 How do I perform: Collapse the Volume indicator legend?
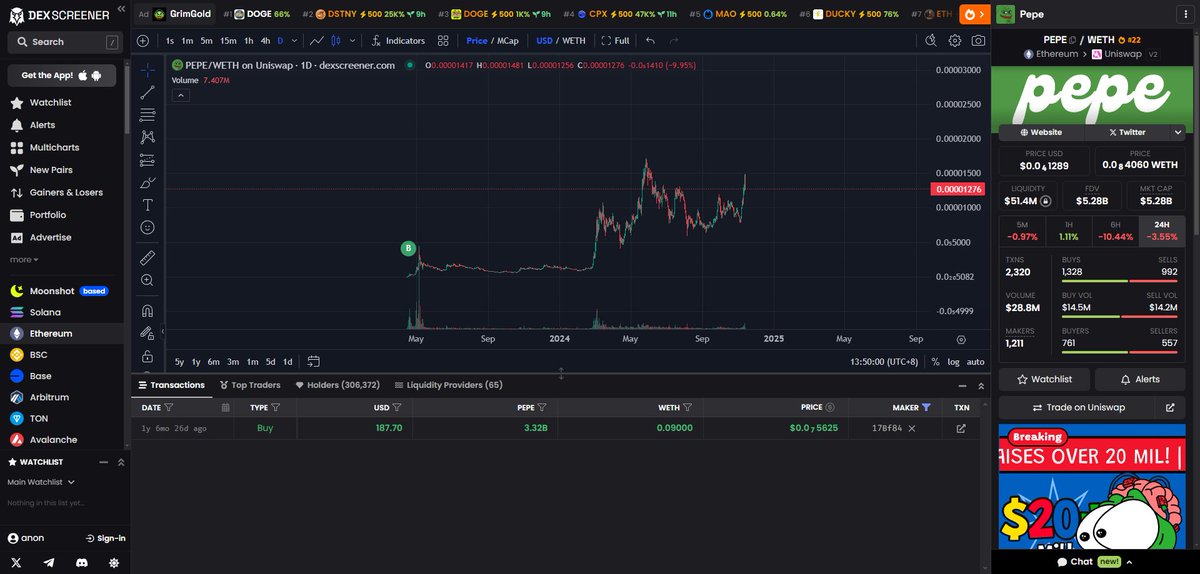tap(181, 95)
